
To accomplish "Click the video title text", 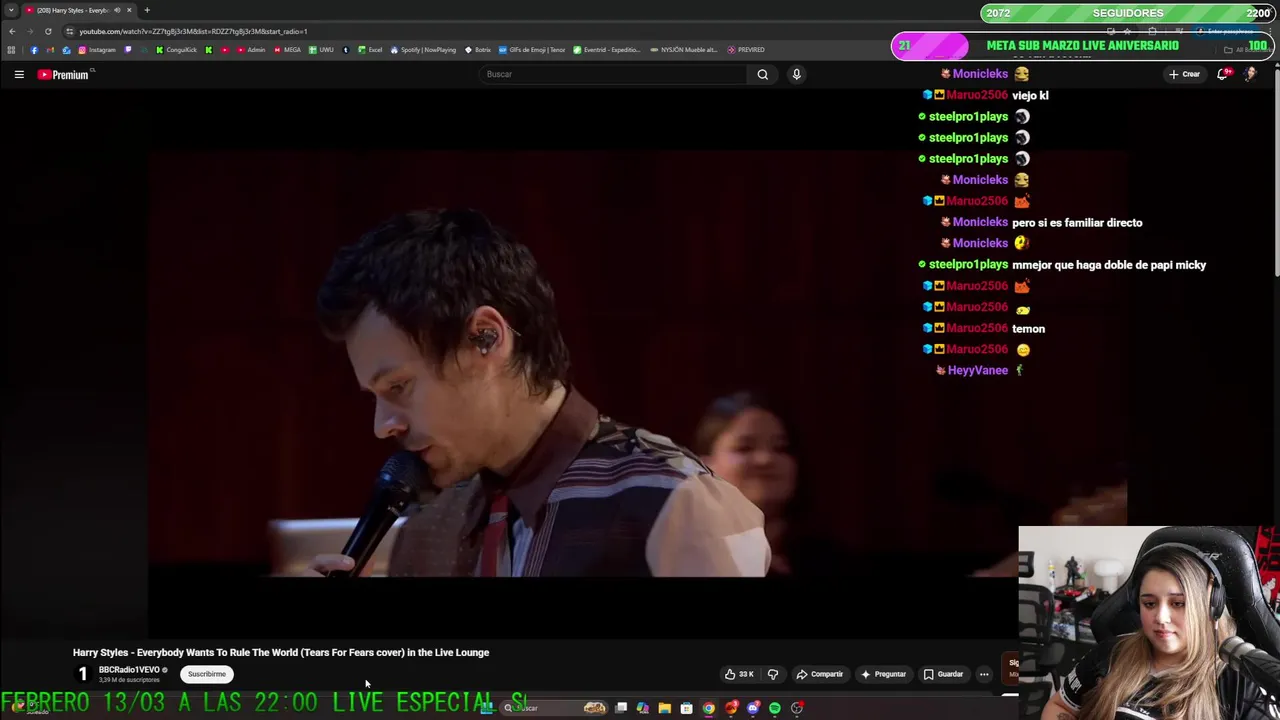I will [281, 652].
